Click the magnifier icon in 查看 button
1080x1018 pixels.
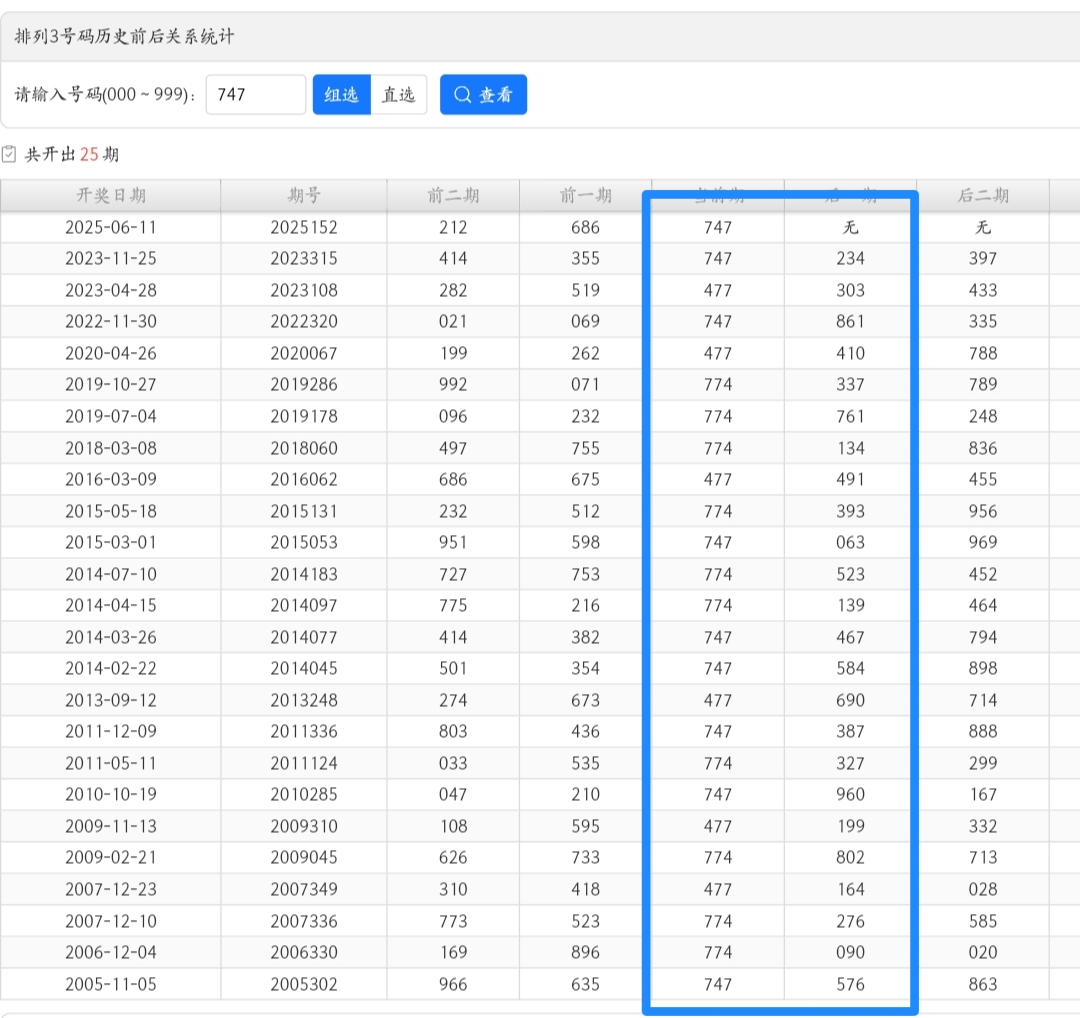tap(462, 95)
